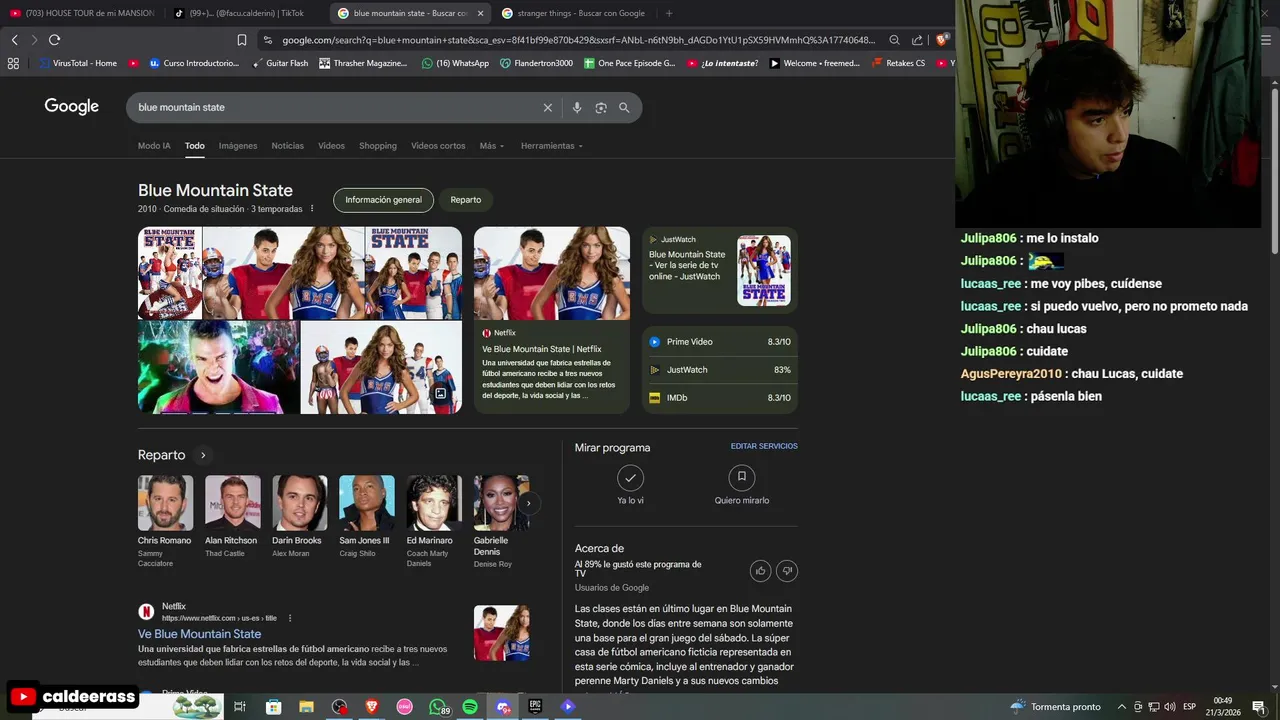Submit search with the magnifier icon

point(624,107)
